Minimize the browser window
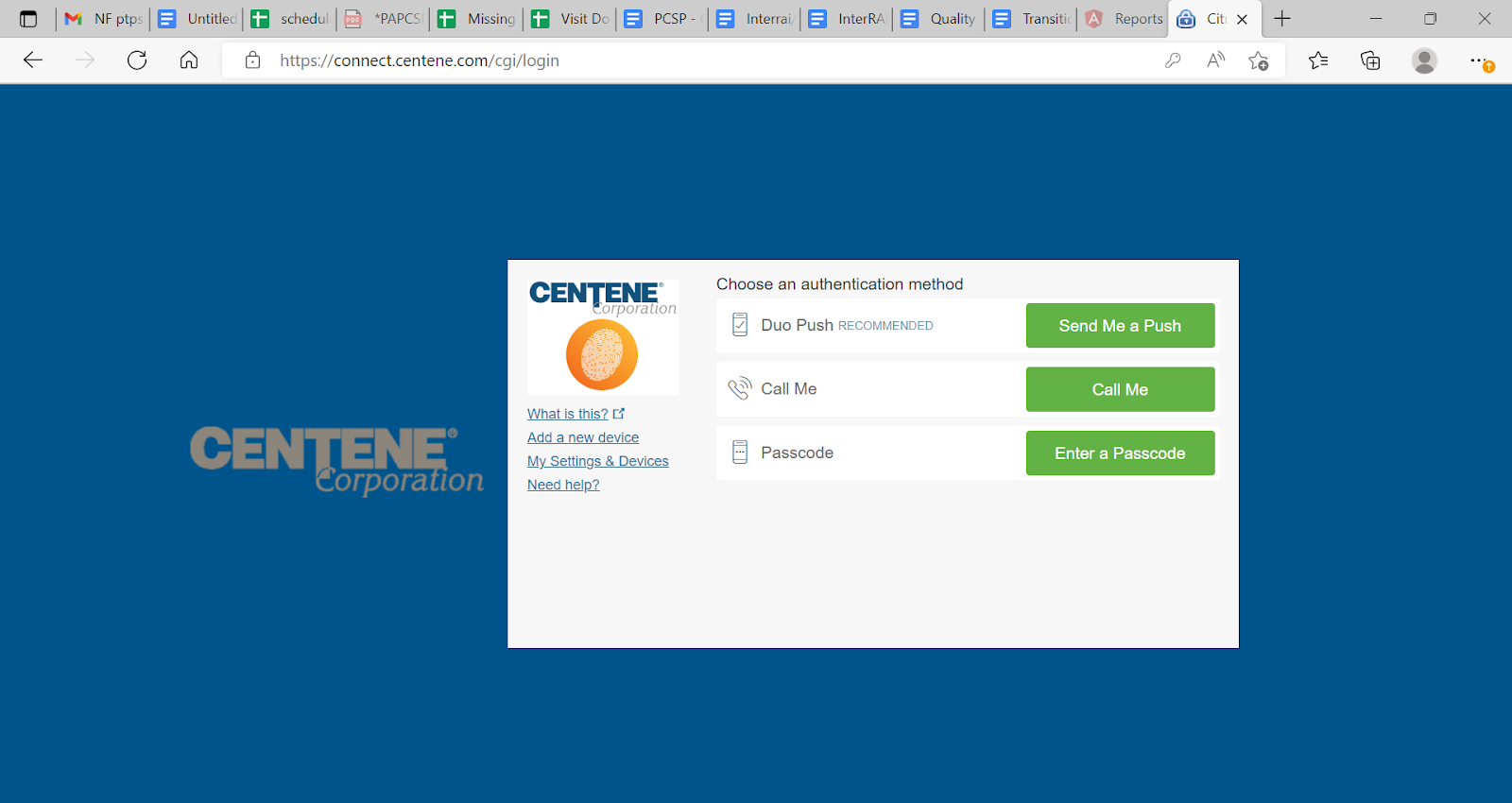1512x803 pixels. 1376,19
